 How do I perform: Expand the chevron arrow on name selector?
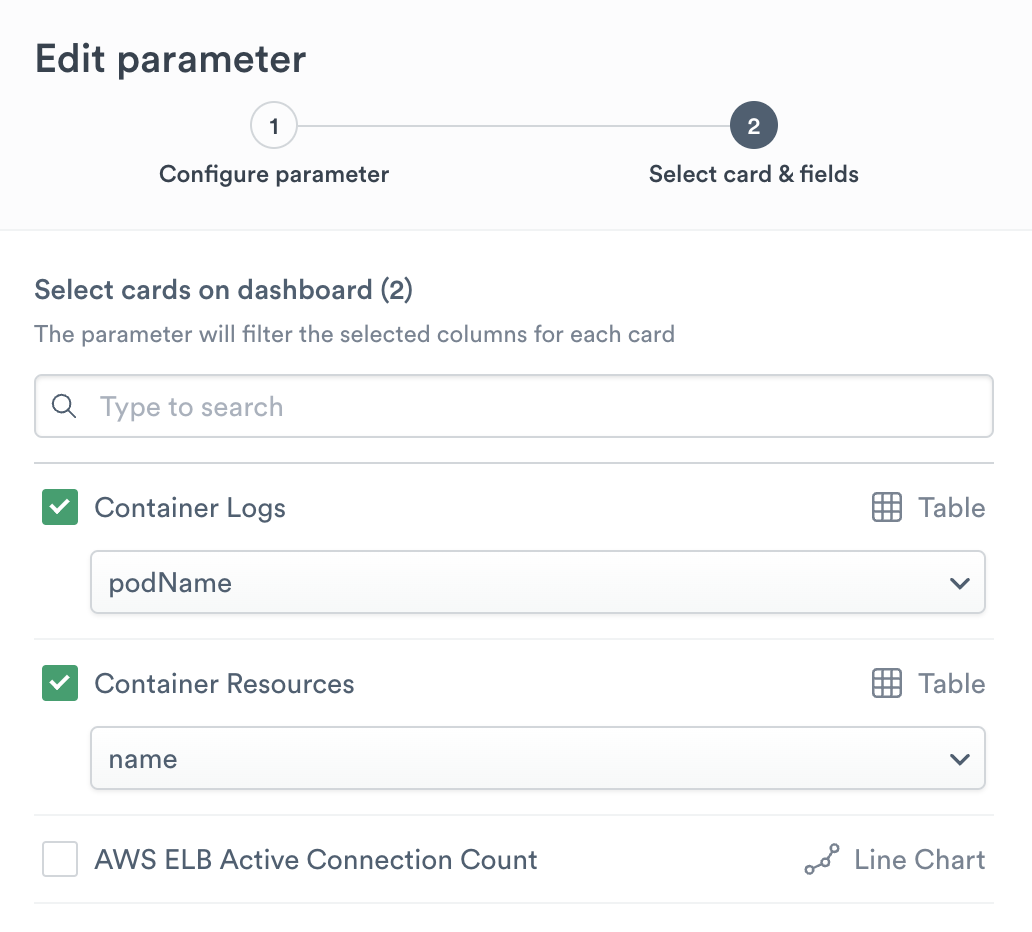(960, 759)
